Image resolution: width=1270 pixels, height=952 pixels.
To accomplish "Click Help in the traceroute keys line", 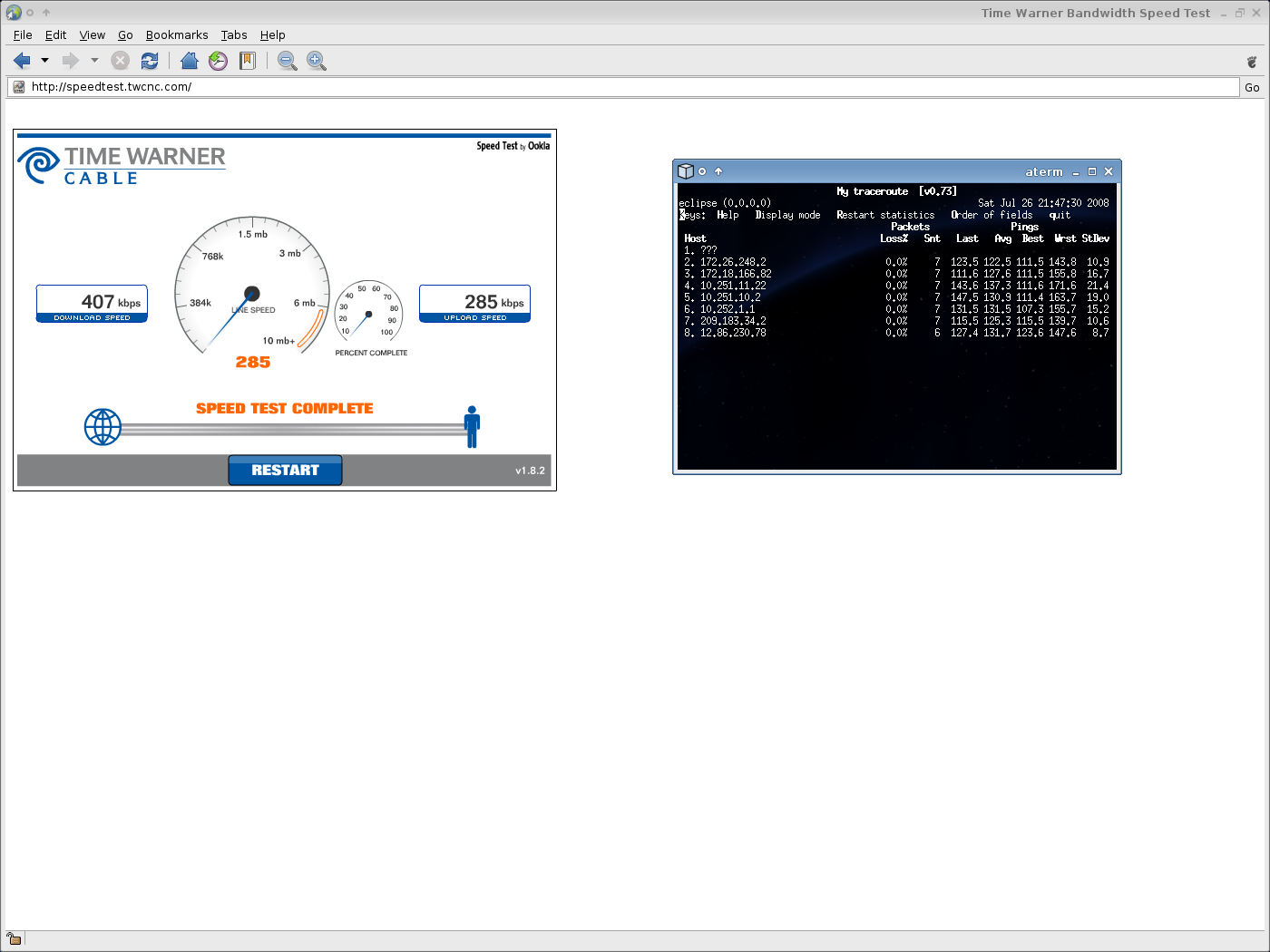I will tap(728, 215).
